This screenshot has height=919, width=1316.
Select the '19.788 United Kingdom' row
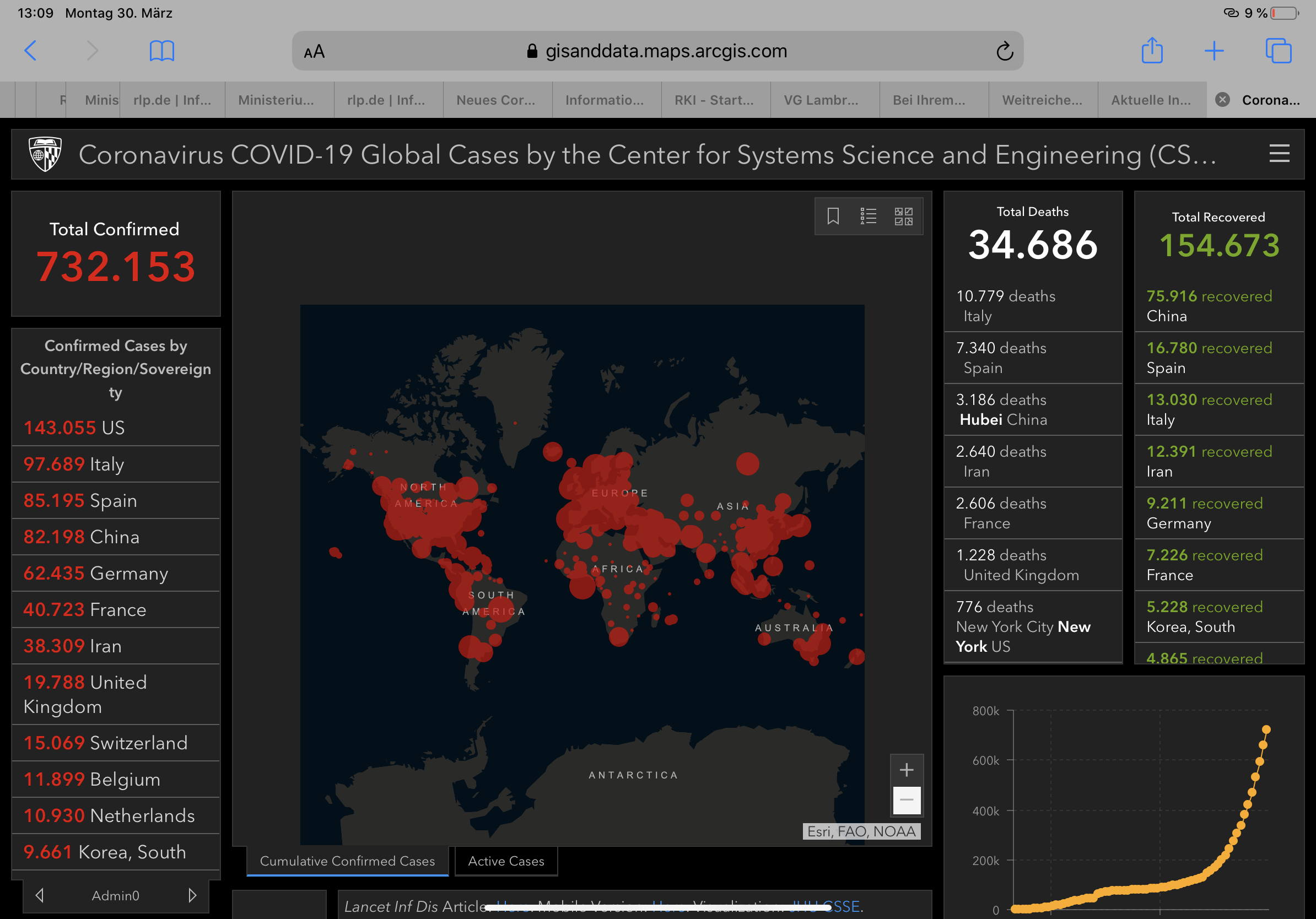[x=116, y=694]
